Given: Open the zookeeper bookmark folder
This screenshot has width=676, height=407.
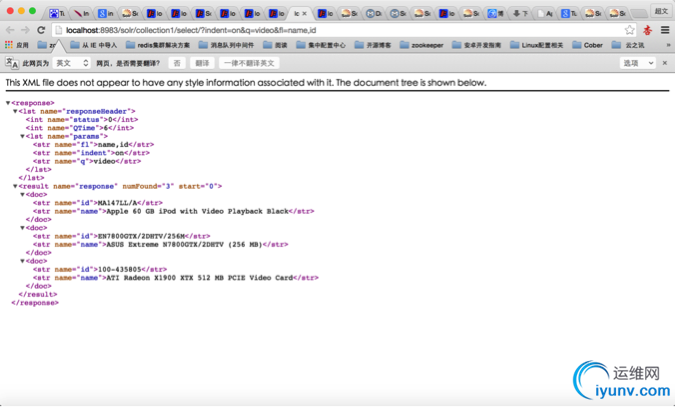Looking at the screenshot, I should tap(422, 45).
